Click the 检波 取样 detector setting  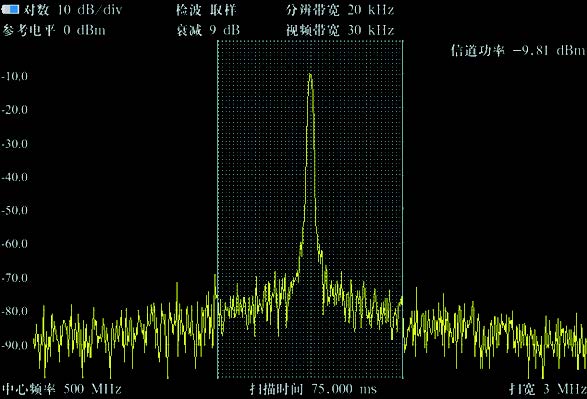[x=206, y=10]
